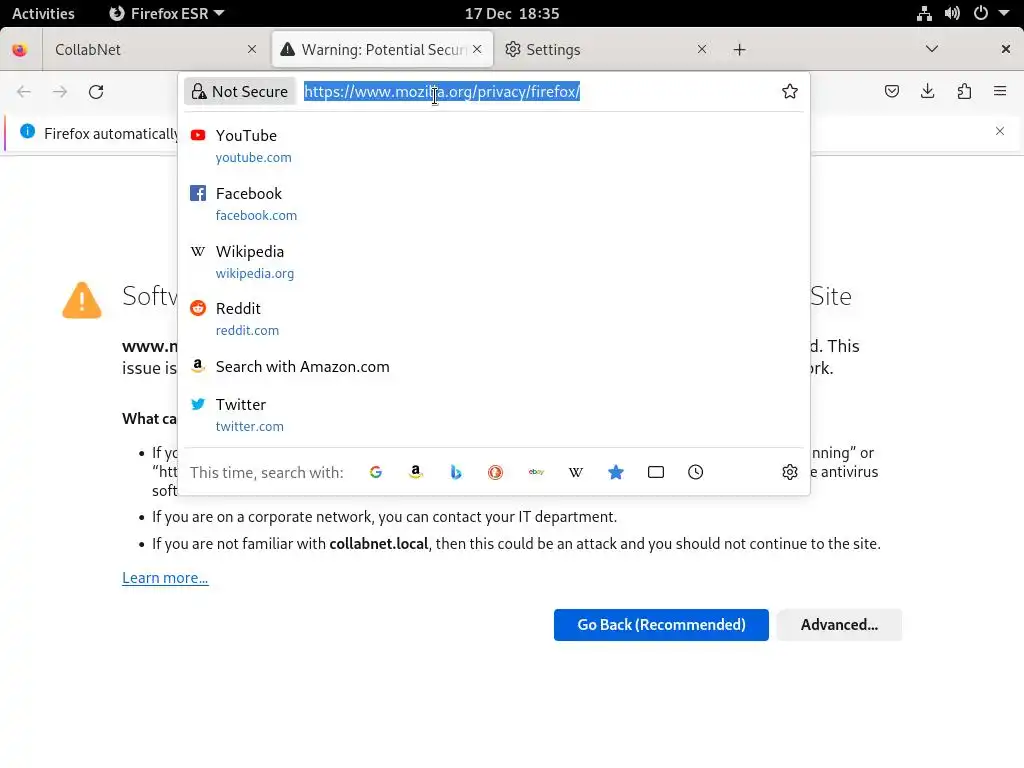Search open tabs shortcut icon

[656, 472]
